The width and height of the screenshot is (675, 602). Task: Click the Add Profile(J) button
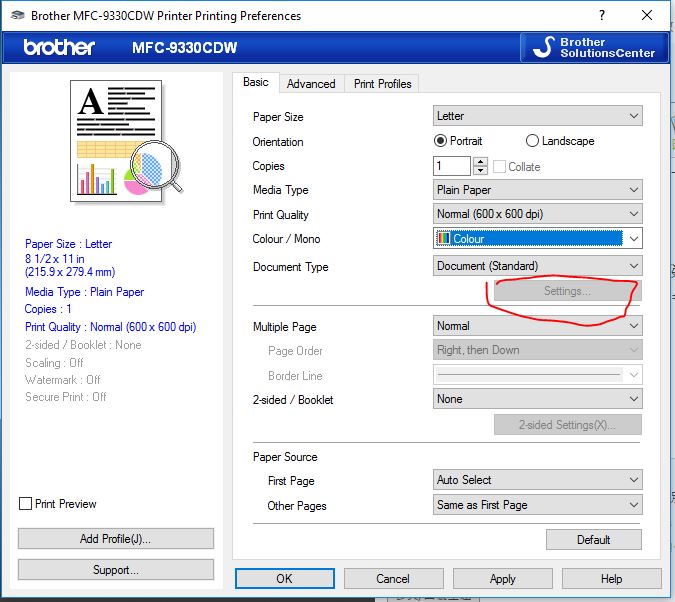(x=115, y=539)
